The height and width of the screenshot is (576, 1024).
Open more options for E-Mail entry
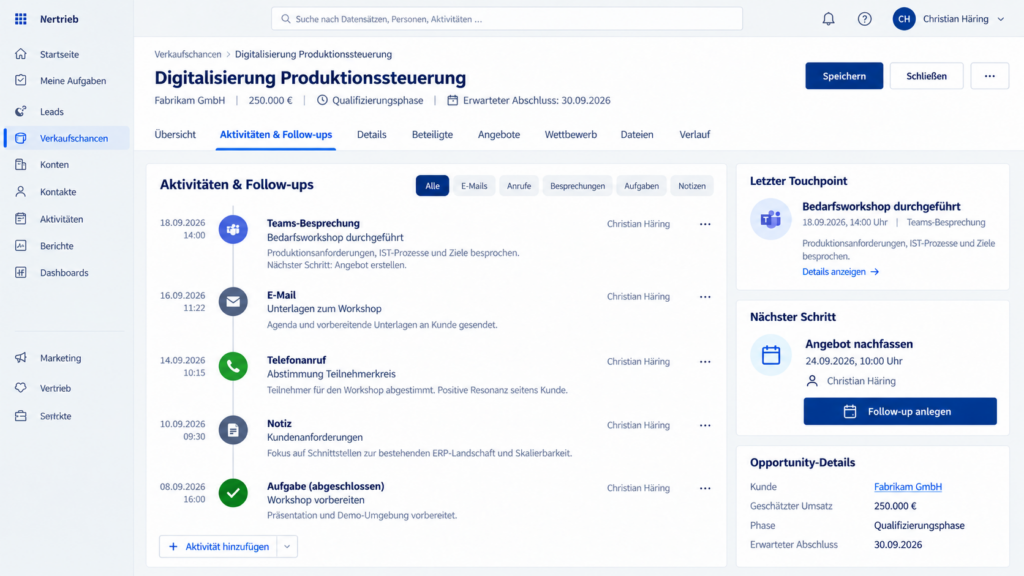(705, 296)
